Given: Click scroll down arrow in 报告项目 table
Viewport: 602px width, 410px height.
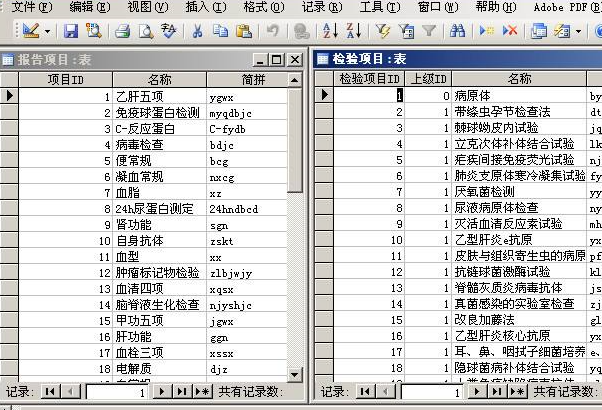Looking at the screenshot, I should pyautogui.click(x=294, y=374).
